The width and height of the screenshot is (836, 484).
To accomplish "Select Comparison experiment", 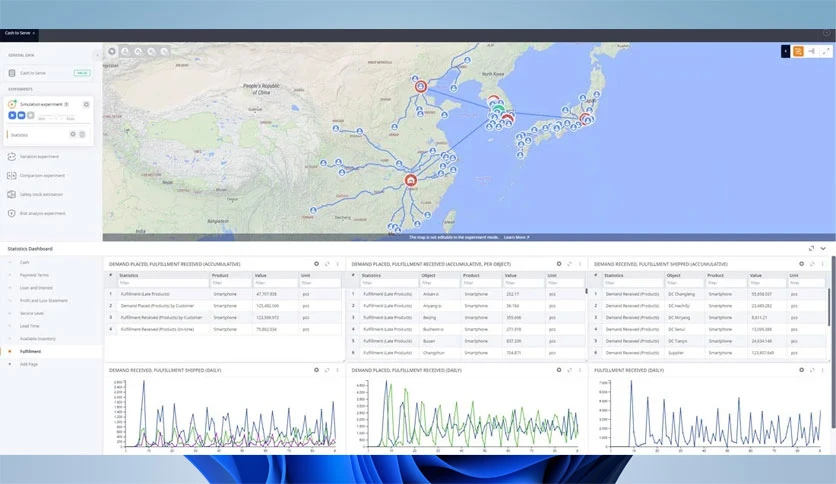I will (42, 175).
